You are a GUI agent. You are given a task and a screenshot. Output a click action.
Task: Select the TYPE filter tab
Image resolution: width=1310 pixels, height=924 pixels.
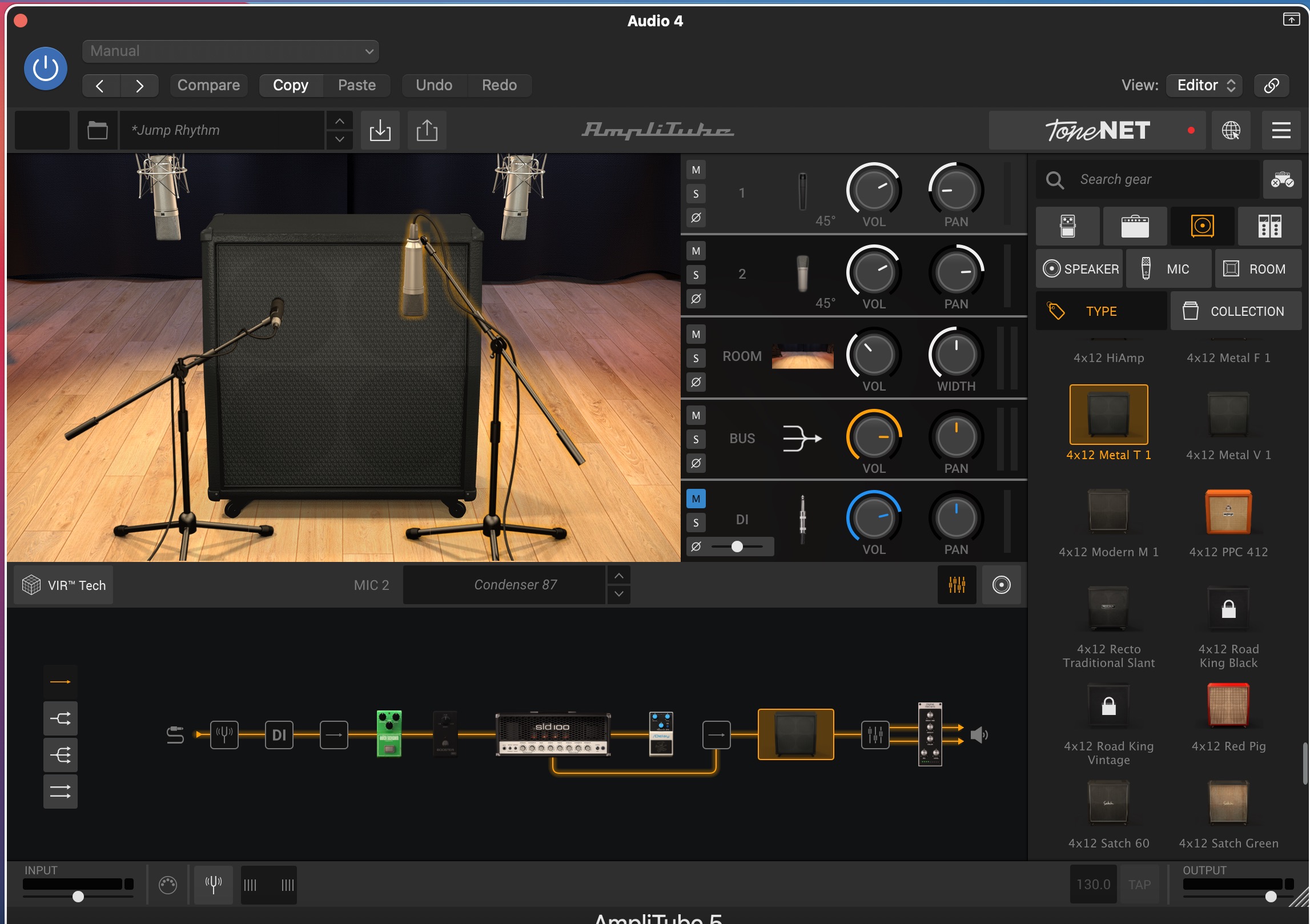[1102, 311]
